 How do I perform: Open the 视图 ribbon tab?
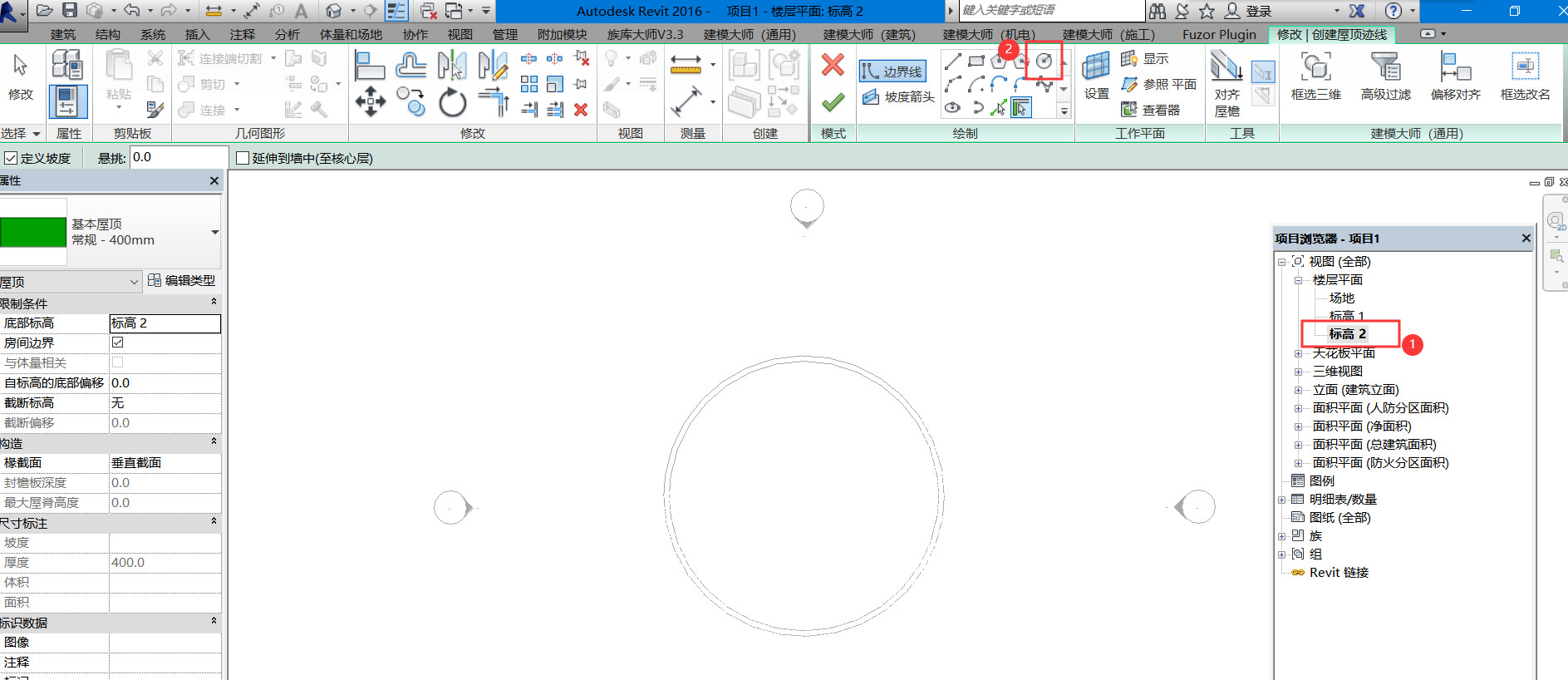tap(460, 34)
